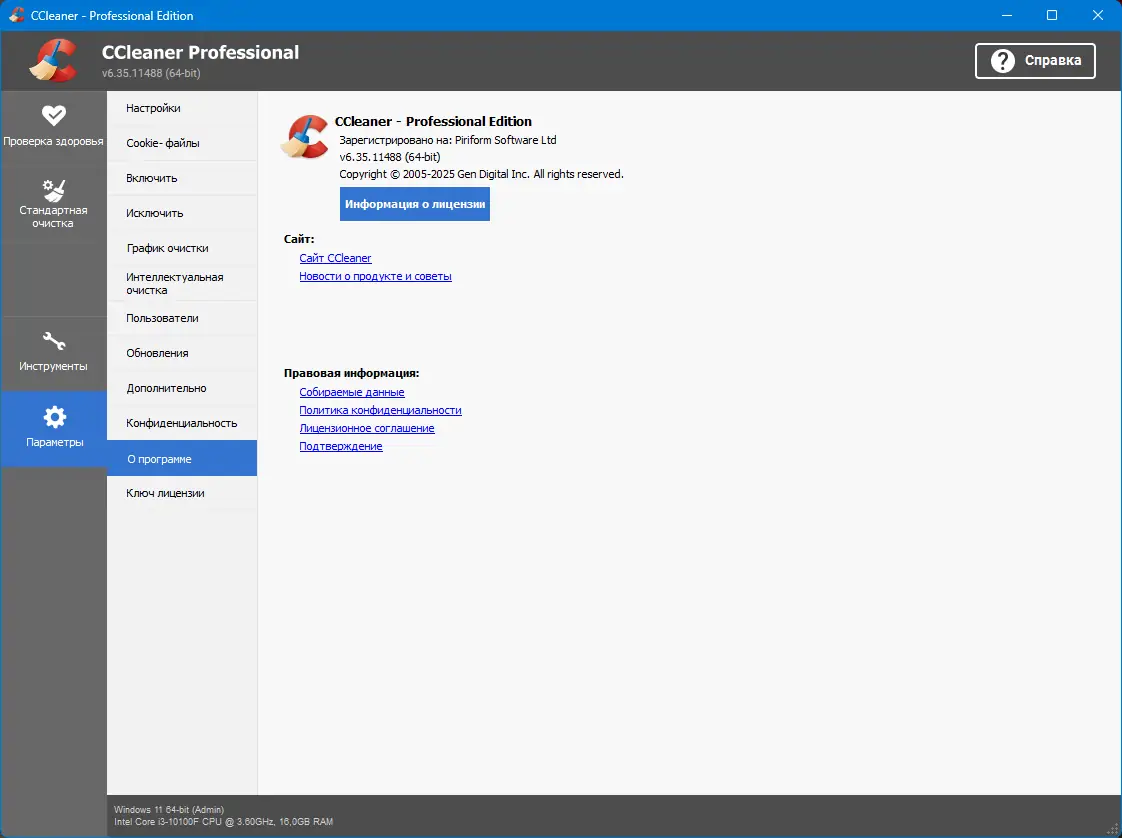
Task: Open the Пользователи section
Action: coord(182,318)
